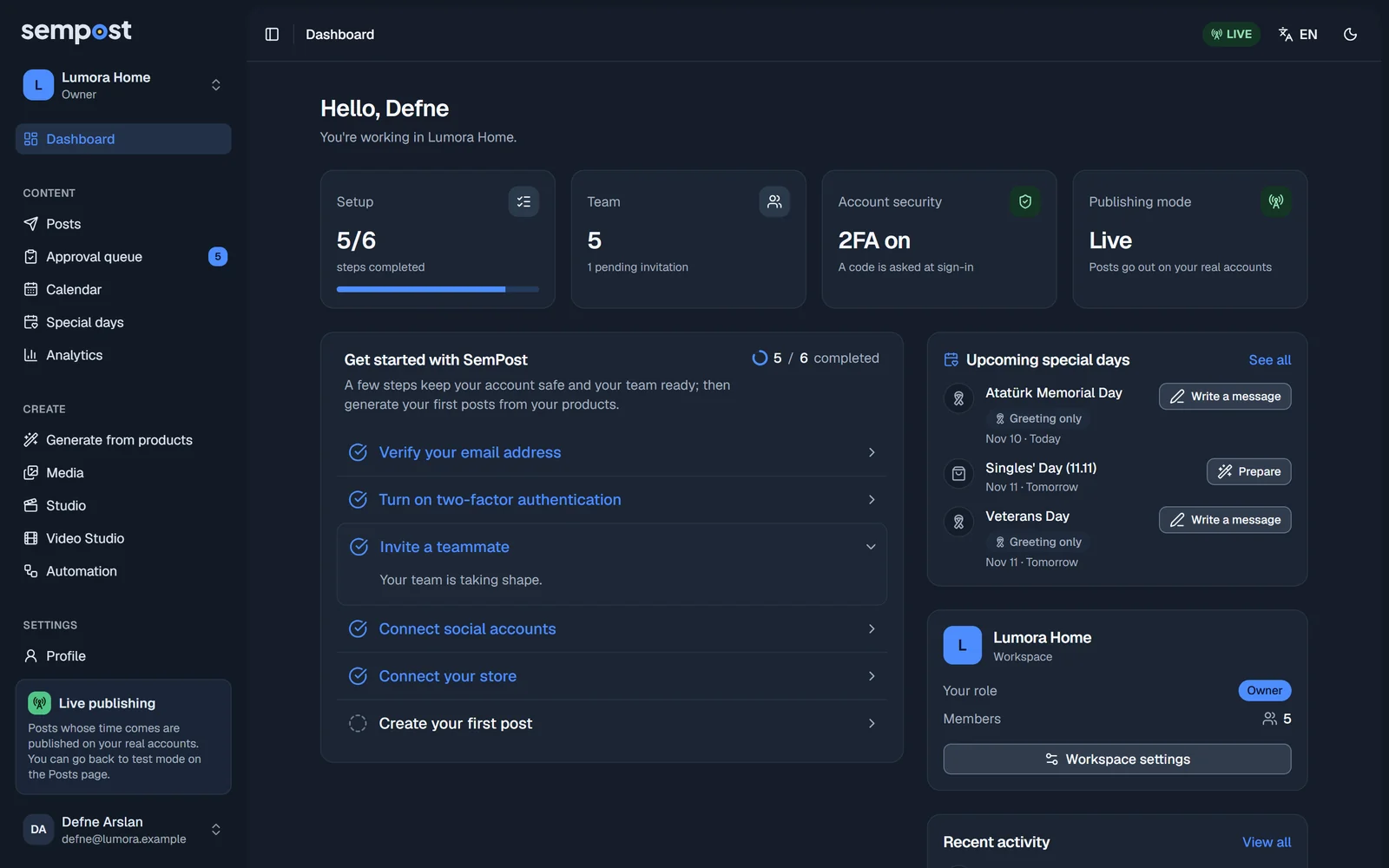Open the Lumora Home workspace switcher
This screenshot has height=868, width=1389.
(123, 85)
